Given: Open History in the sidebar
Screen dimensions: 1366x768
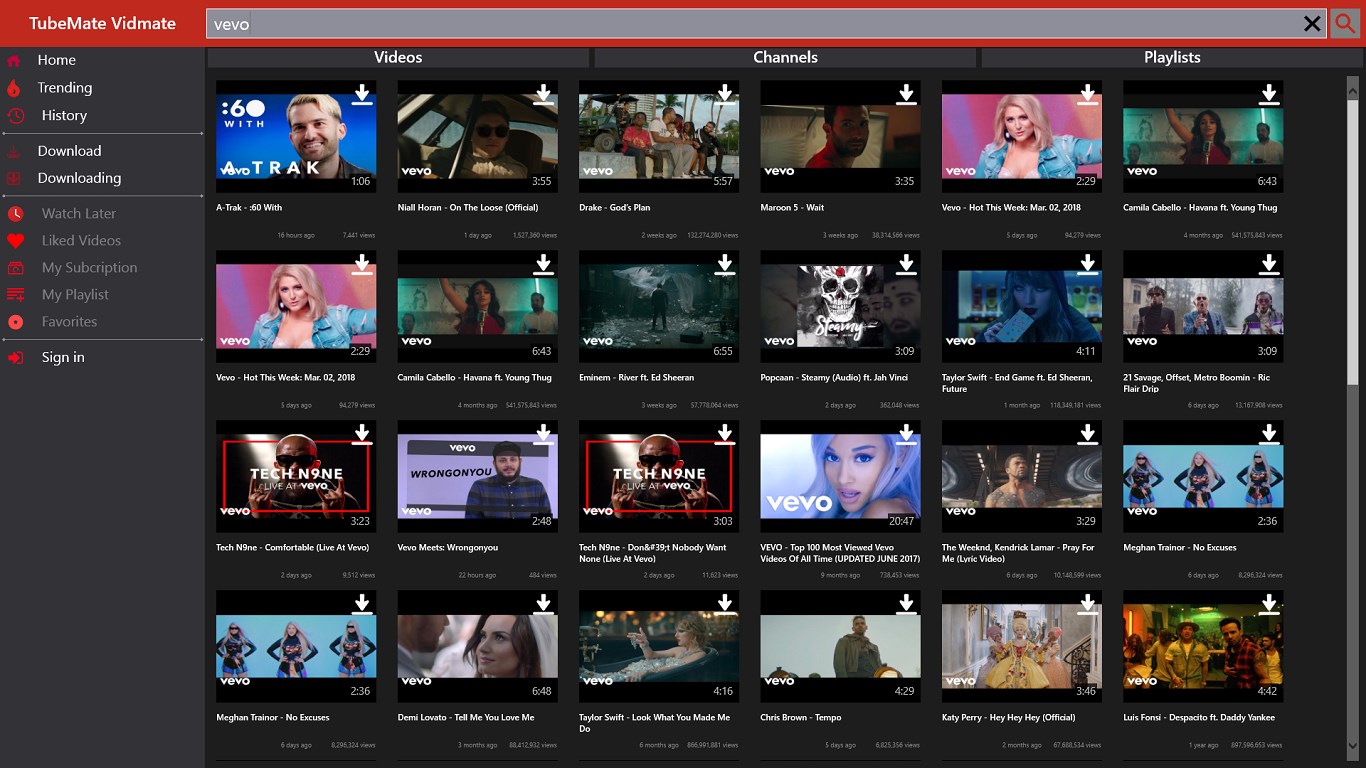Looking at the screenshot, I should pyautogui.click(x=64, y=116).
